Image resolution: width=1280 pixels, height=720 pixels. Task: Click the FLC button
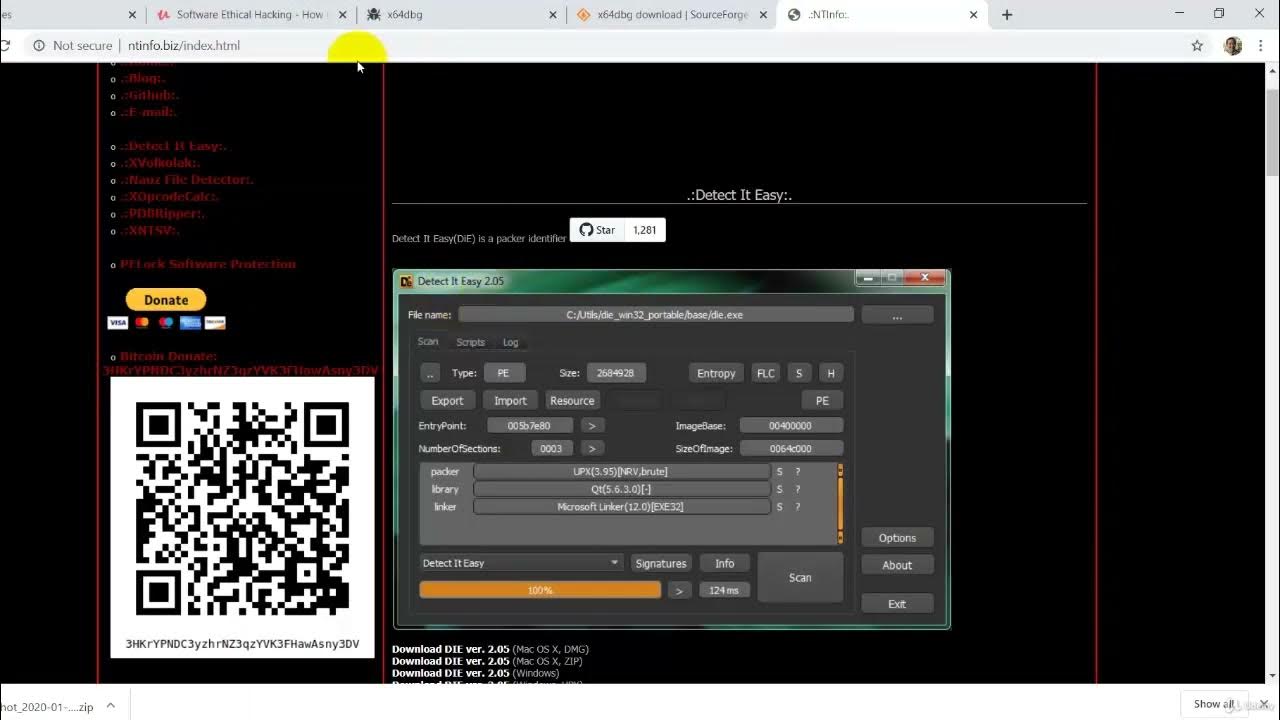pos(765,373)
